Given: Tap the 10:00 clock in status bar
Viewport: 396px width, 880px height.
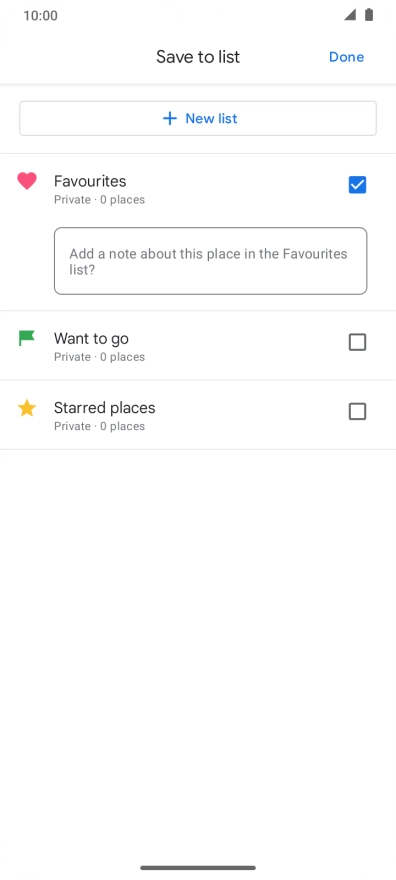Looking at the screenshot, I should coord(40,15).
